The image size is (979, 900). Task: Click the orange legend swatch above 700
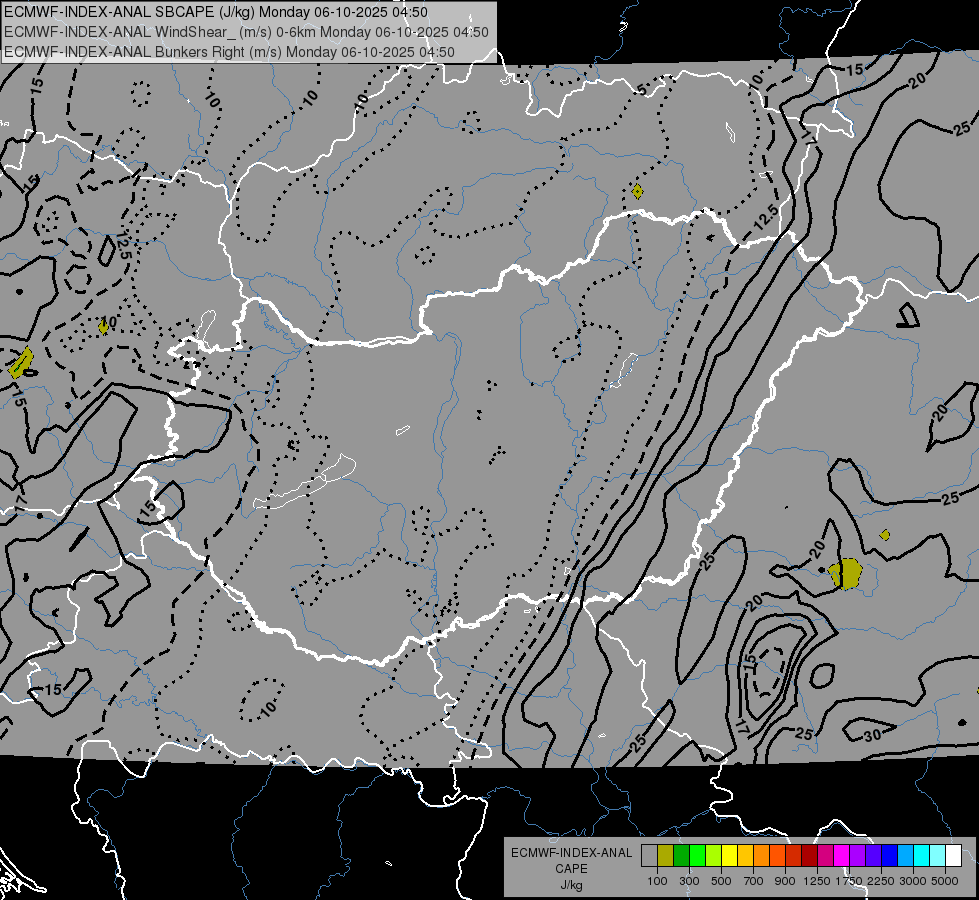click(x=762, y=856)
